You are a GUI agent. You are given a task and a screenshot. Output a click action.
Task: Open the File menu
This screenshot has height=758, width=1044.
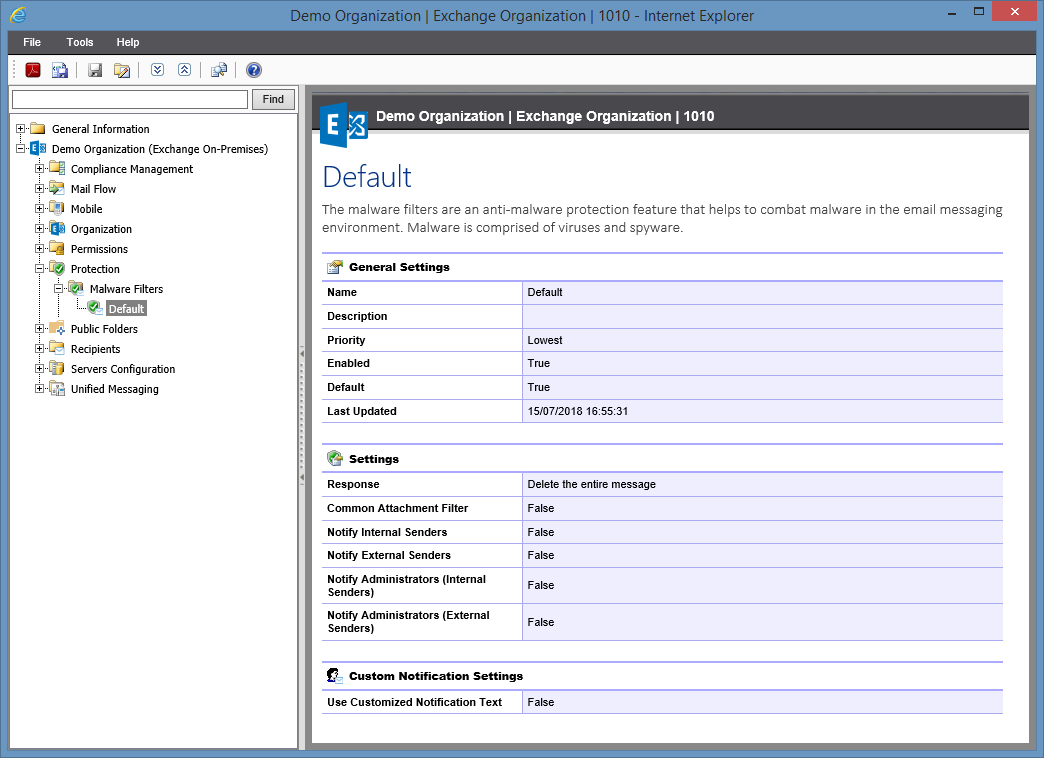point(32,42)
